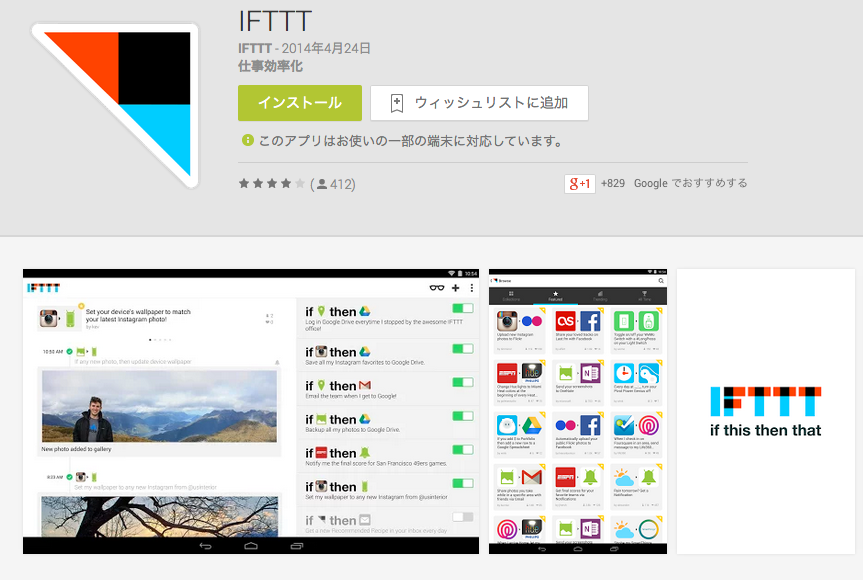Click the Gmail icon in the 'Email the team' row

coord(364,385)
